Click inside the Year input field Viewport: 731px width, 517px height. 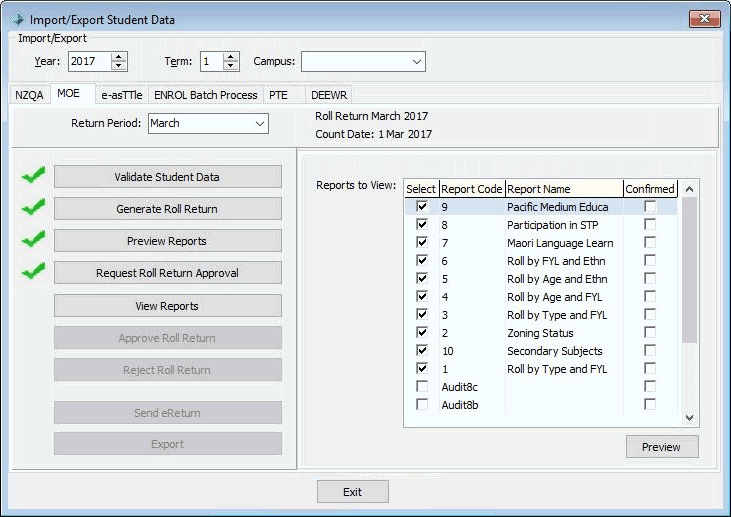[90, 62]
